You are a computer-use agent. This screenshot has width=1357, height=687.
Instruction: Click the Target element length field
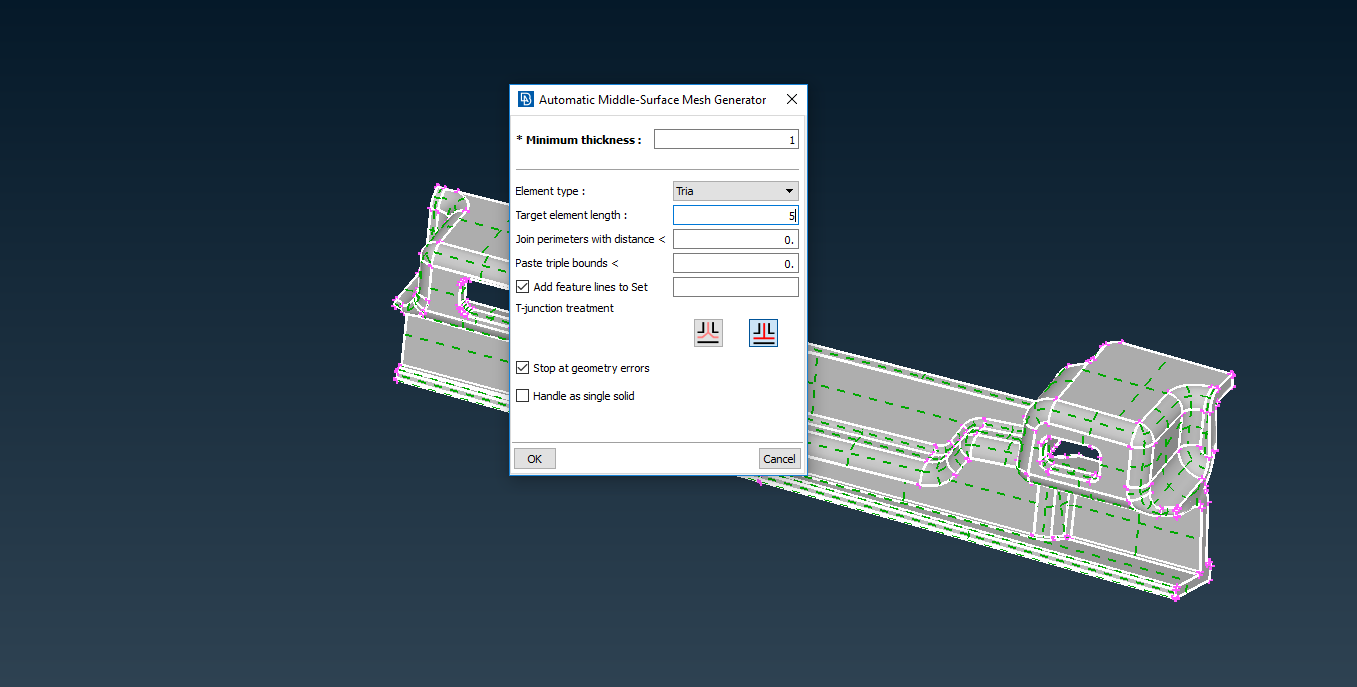[x=735, y=215]
